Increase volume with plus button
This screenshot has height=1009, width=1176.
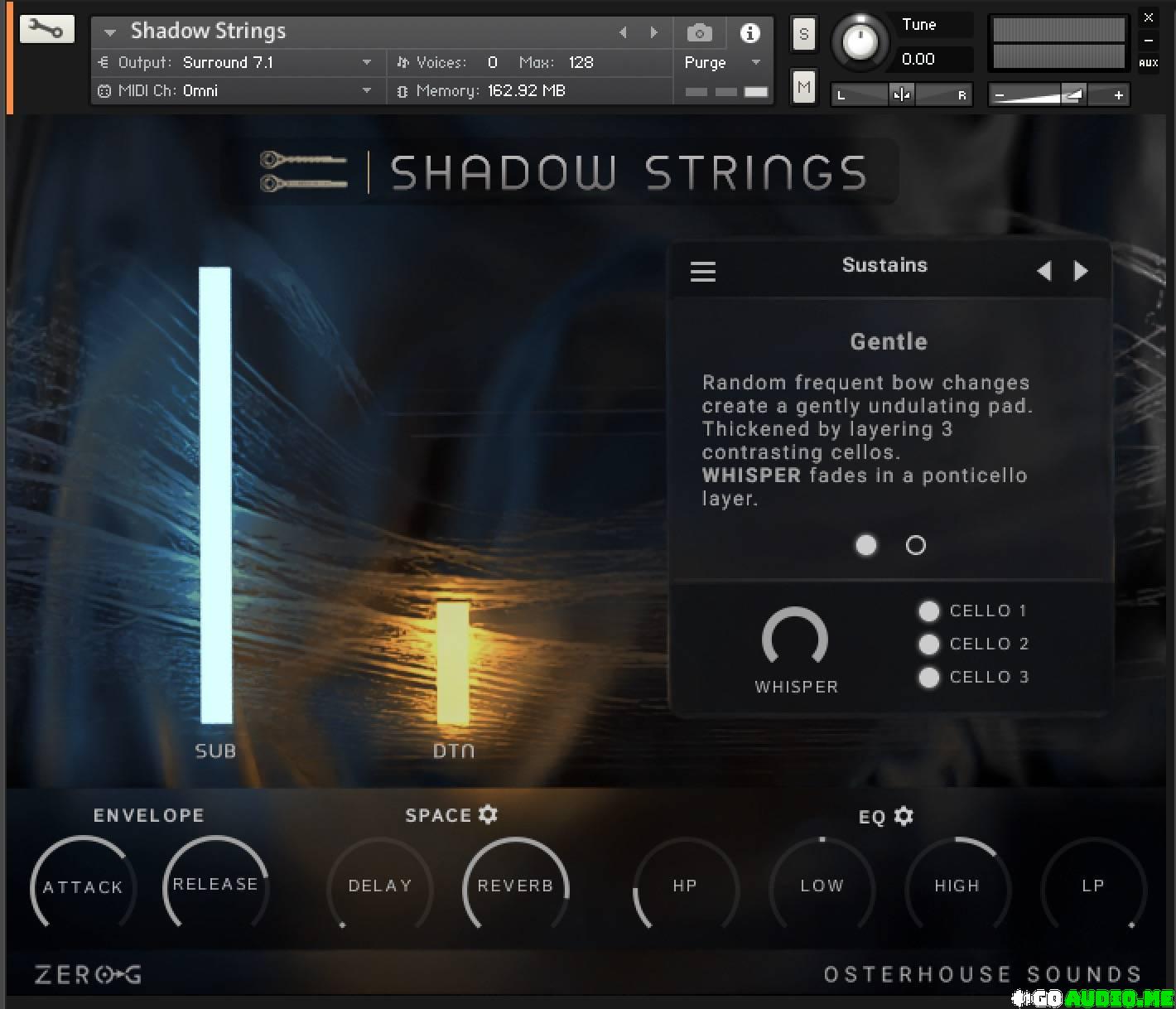coord(1118,95)
